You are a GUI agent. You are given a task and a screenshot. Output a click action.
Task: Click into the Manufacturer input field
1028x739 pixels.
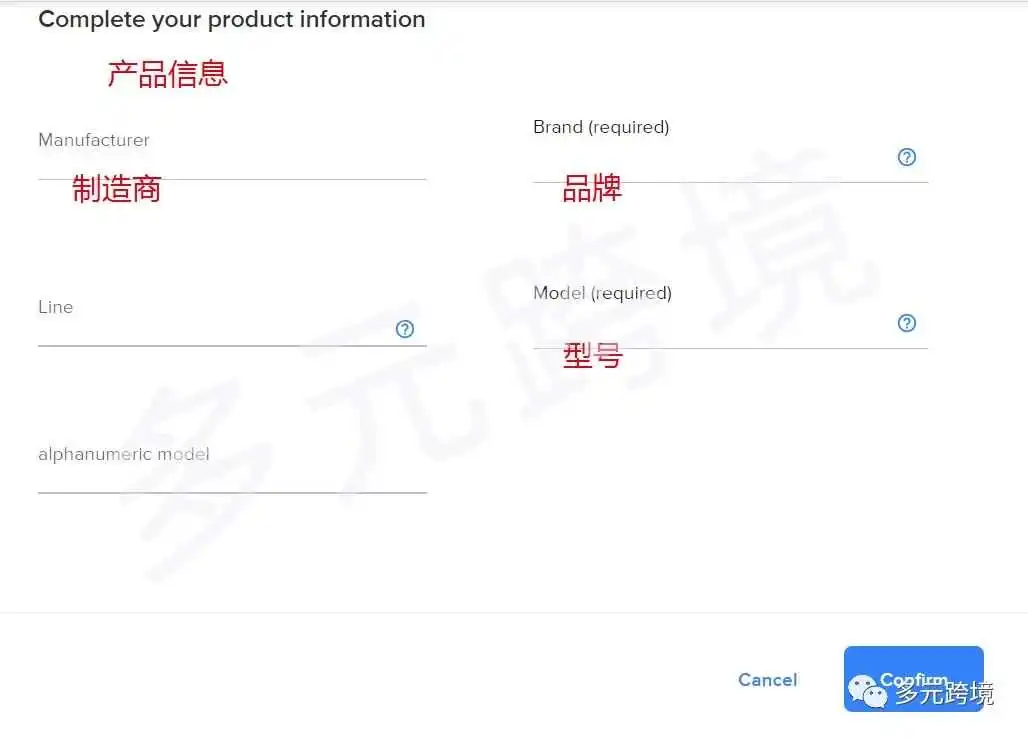(x=232, y=165)
